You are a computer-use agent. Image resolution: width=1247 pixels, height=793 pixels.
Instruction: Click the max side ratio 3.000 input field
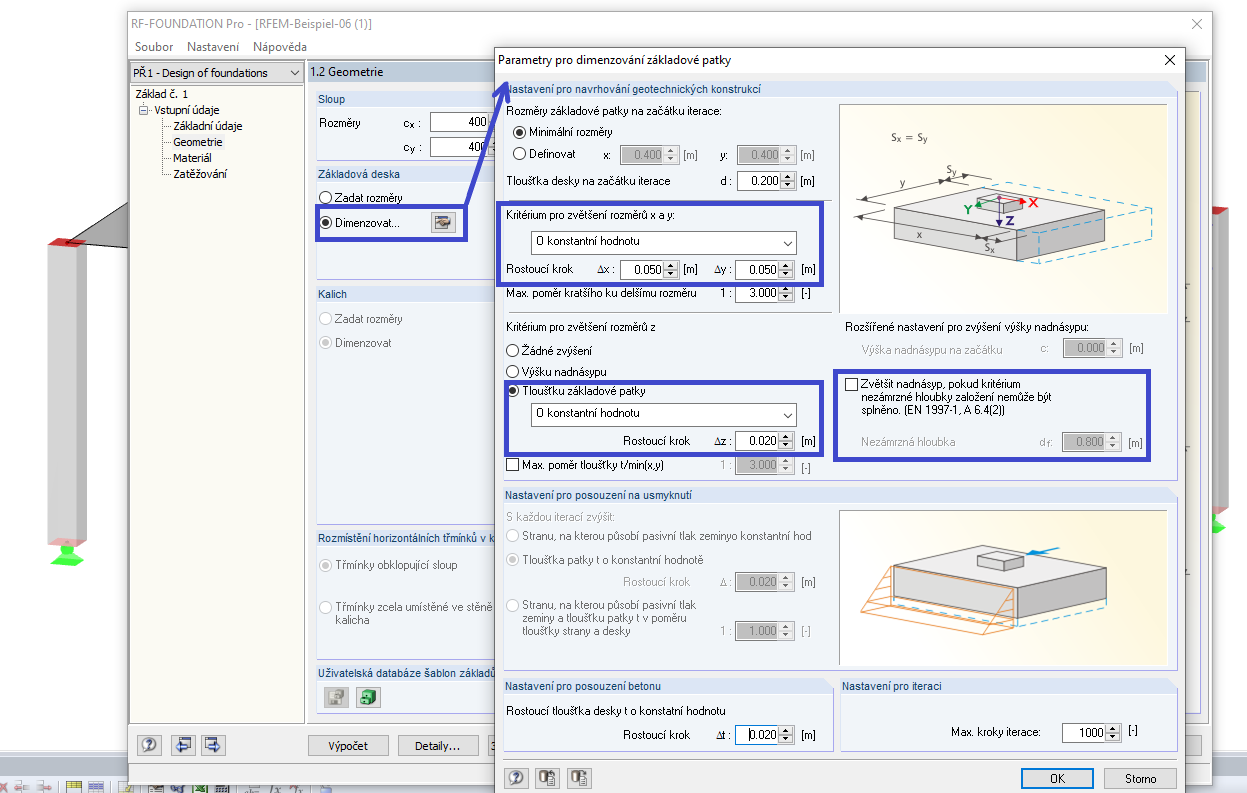(758, 294)
